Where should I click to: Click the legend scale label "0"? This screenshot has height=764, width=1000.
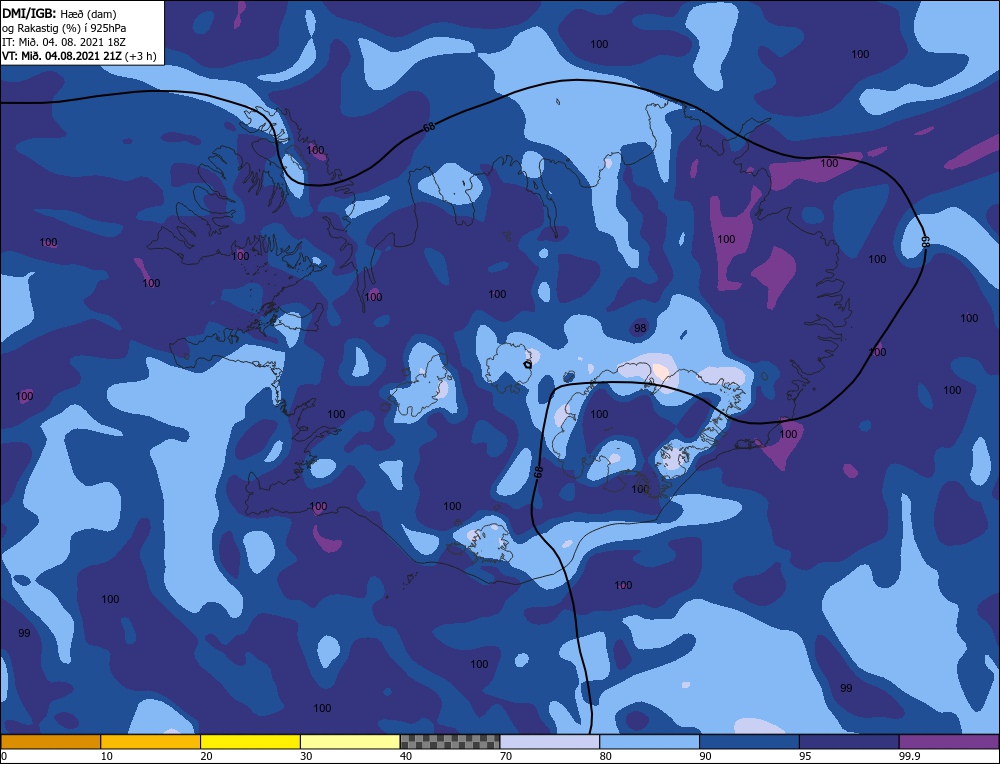4,756
